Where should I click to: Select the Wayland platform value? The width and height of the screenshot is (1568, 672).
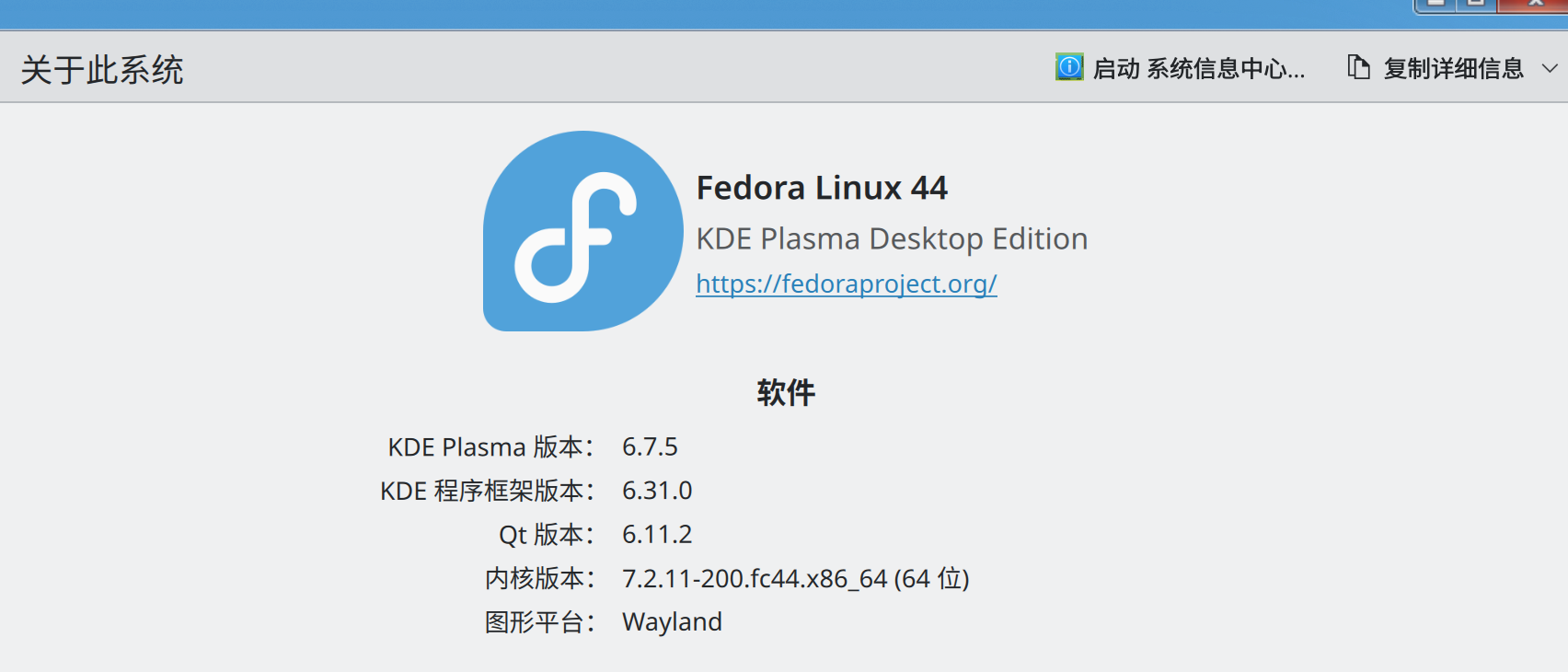672,622
